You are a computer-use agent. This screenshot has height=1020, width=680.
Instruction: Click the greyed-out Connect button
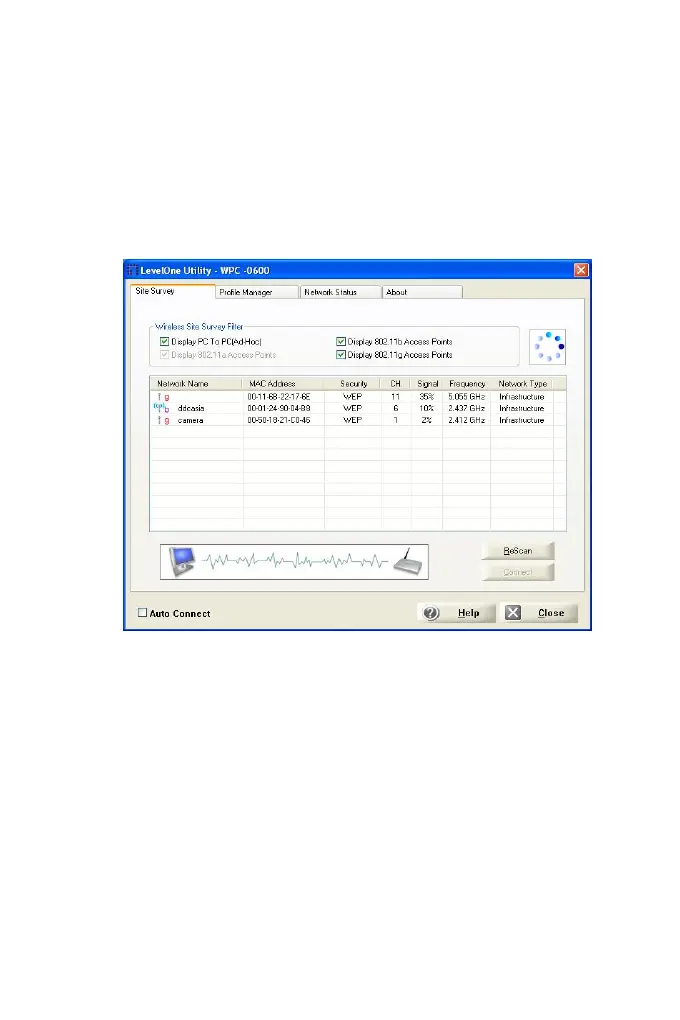(x=518, y=572)
